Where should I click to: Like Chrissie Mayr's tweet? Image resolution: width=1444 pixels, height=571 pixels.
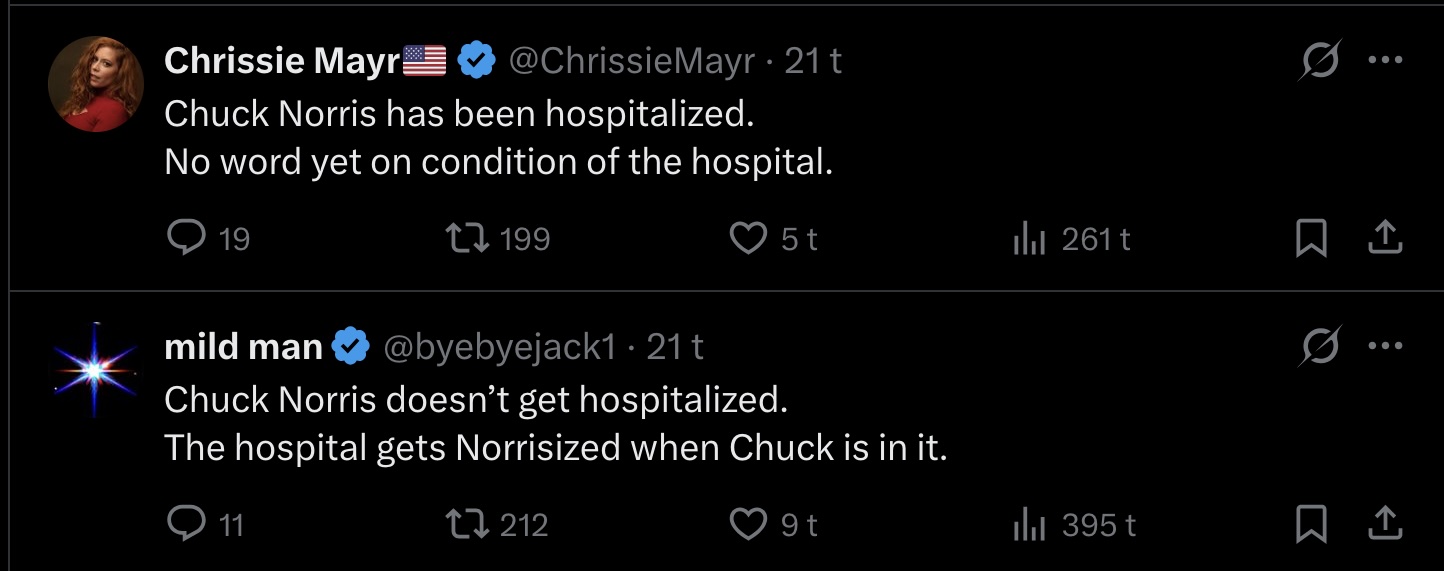(x=748, y=238)
